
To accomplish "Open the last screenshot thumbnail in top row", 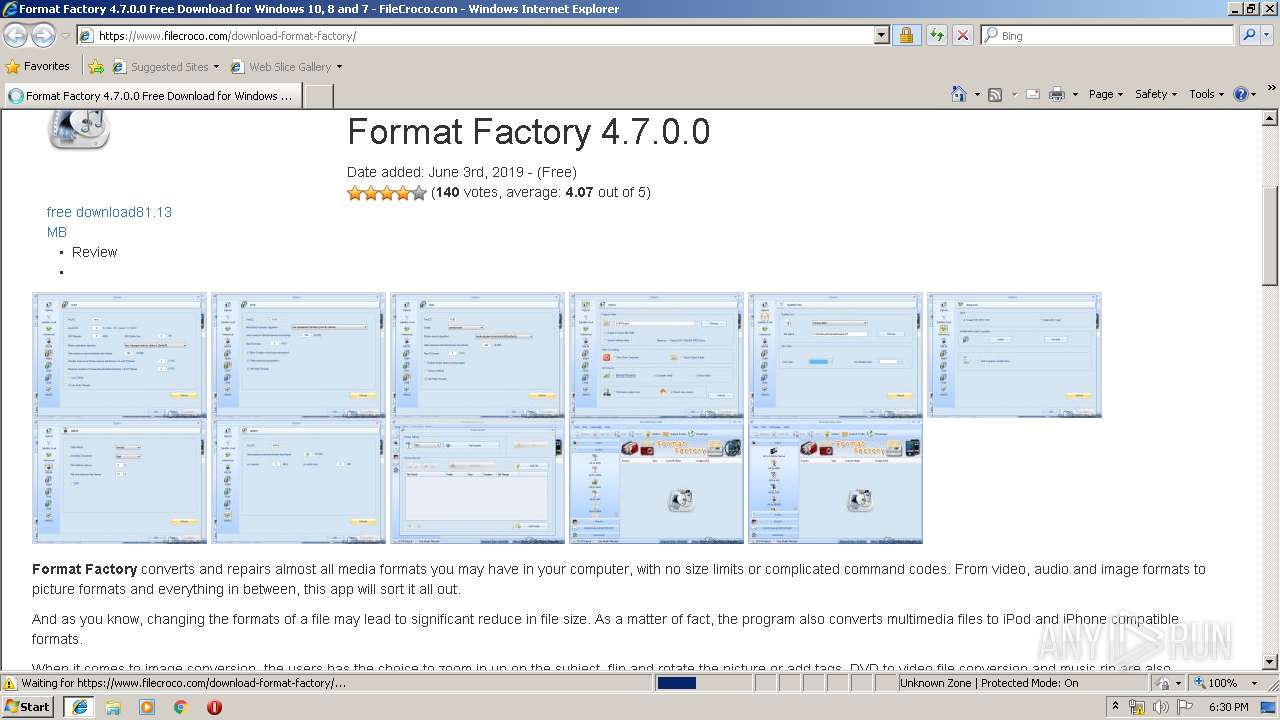I will (x=1014, y=355).
